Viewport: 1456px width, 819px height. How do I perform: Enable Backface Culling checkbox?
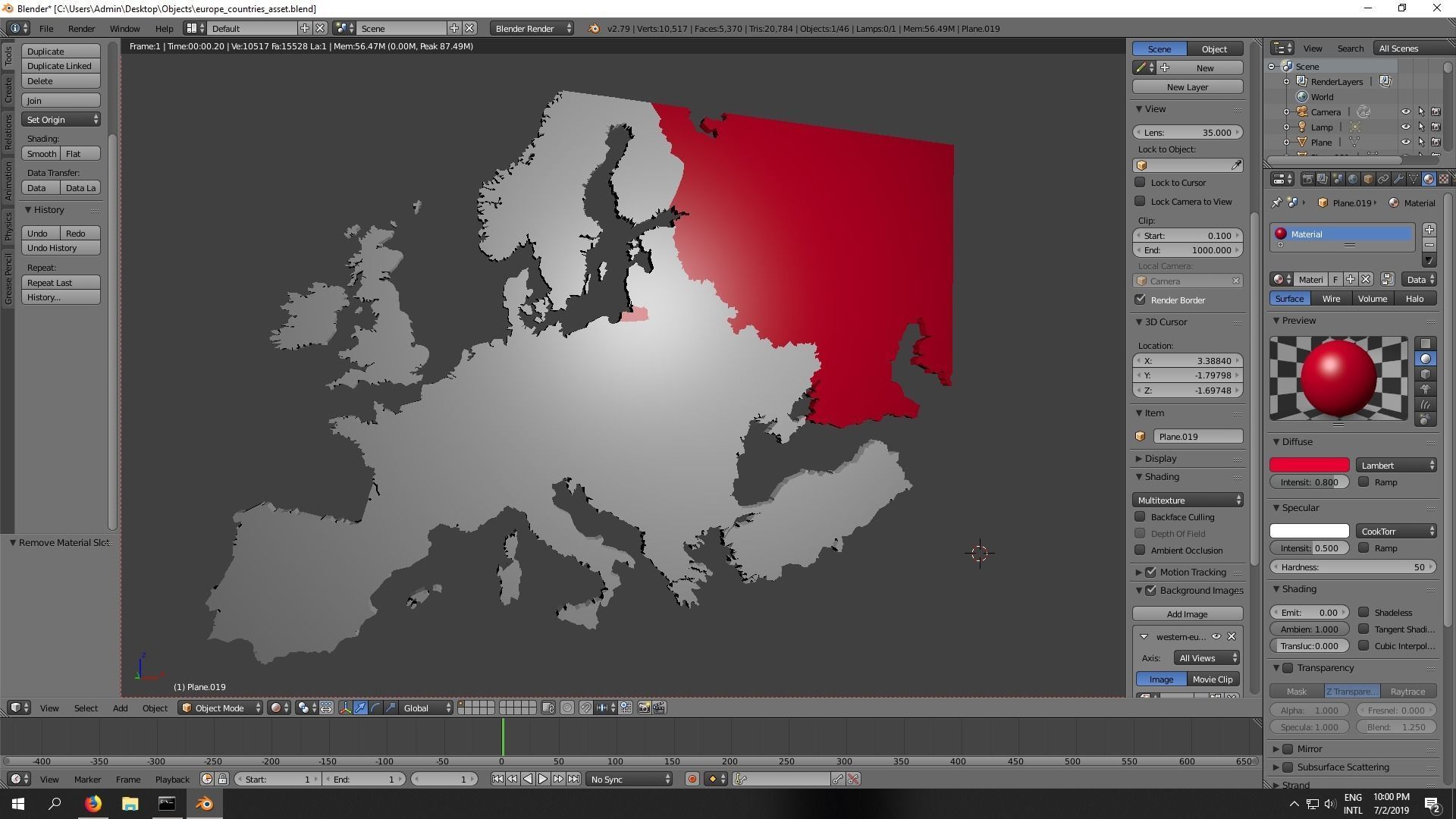1140,516
